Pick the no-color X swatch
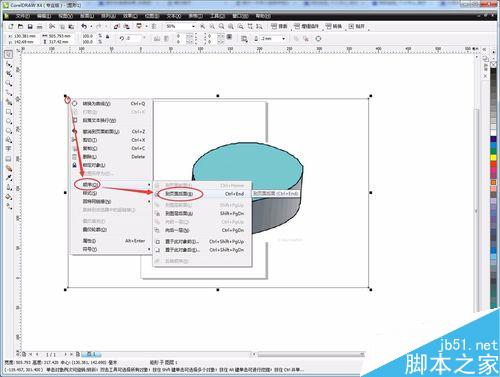Screen dimensions: 500x377 tap(494, 64)
